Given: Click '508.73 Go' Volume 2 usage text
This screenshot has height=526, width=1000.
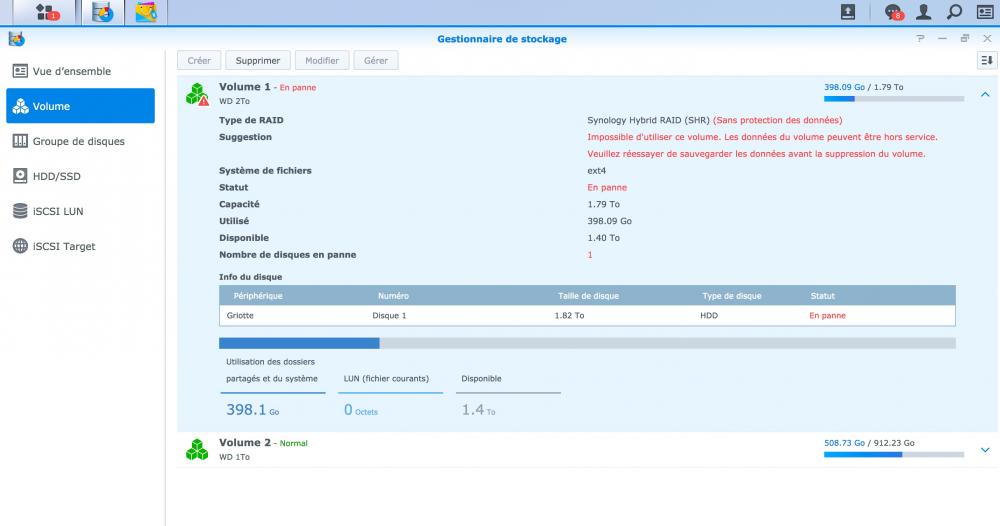Looking at the screenshot, I should click(x=844, y=442).
